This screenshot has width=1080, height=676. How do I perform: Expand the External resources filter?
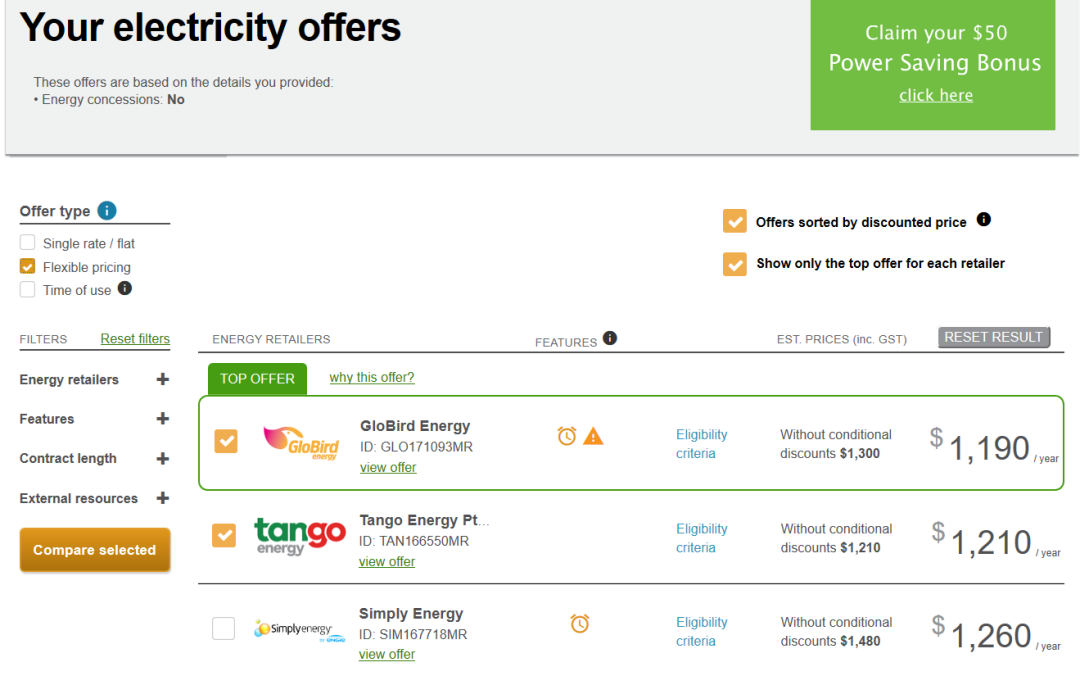click(x=163, y=498)
